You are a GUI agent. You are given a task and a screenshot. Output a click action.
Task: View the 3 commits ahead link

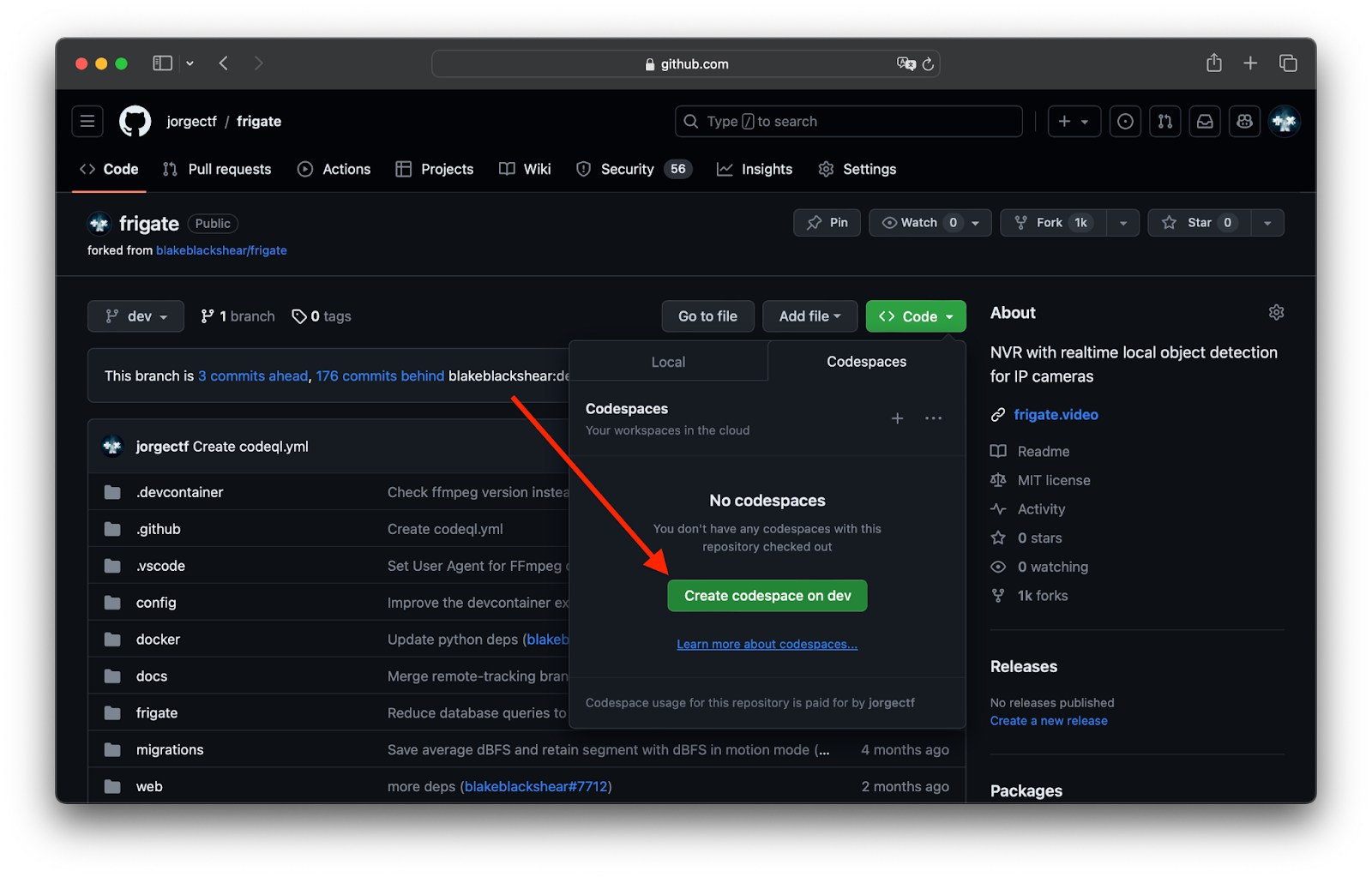click(253, 376)
